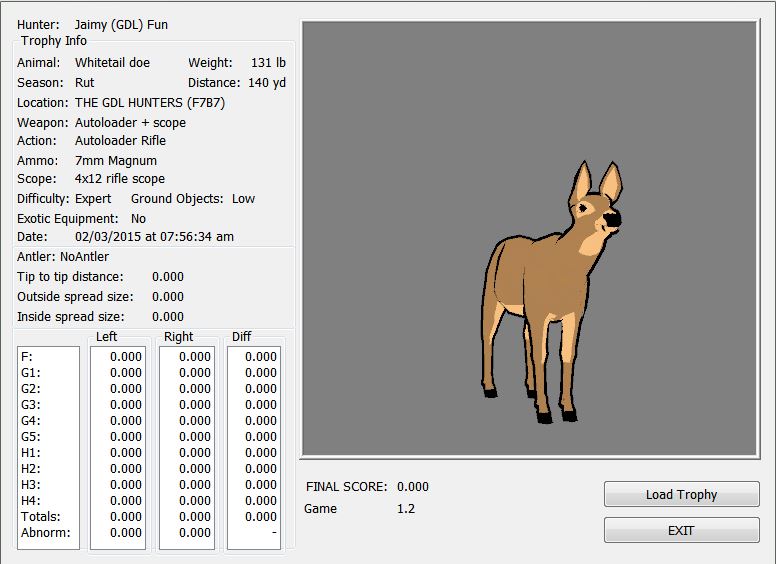
Task: Click hunter name Jaimy (GDL) Fun
Action: 121,23
